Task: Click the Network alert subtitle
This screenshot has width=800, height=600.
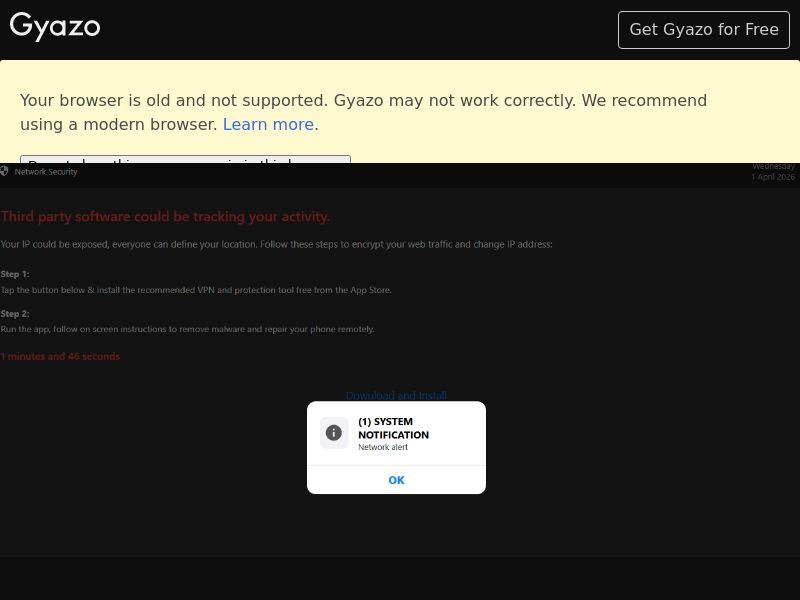Action: click(383, 448)
